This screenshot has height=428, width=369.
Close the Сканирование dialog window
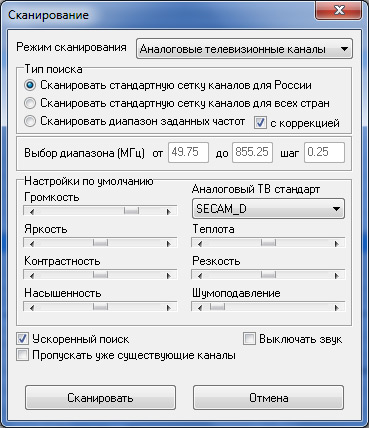point(339,11)
